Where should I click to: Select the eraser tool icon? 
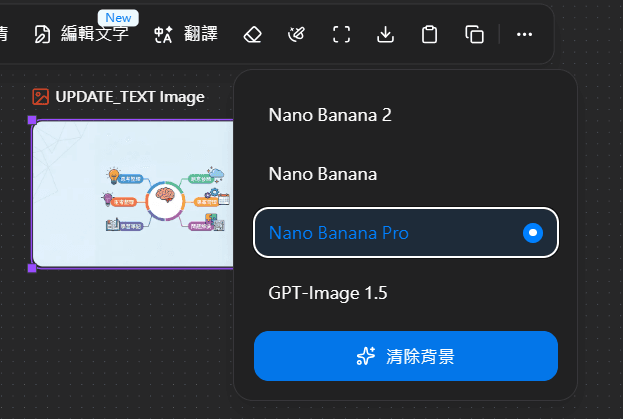252,35
